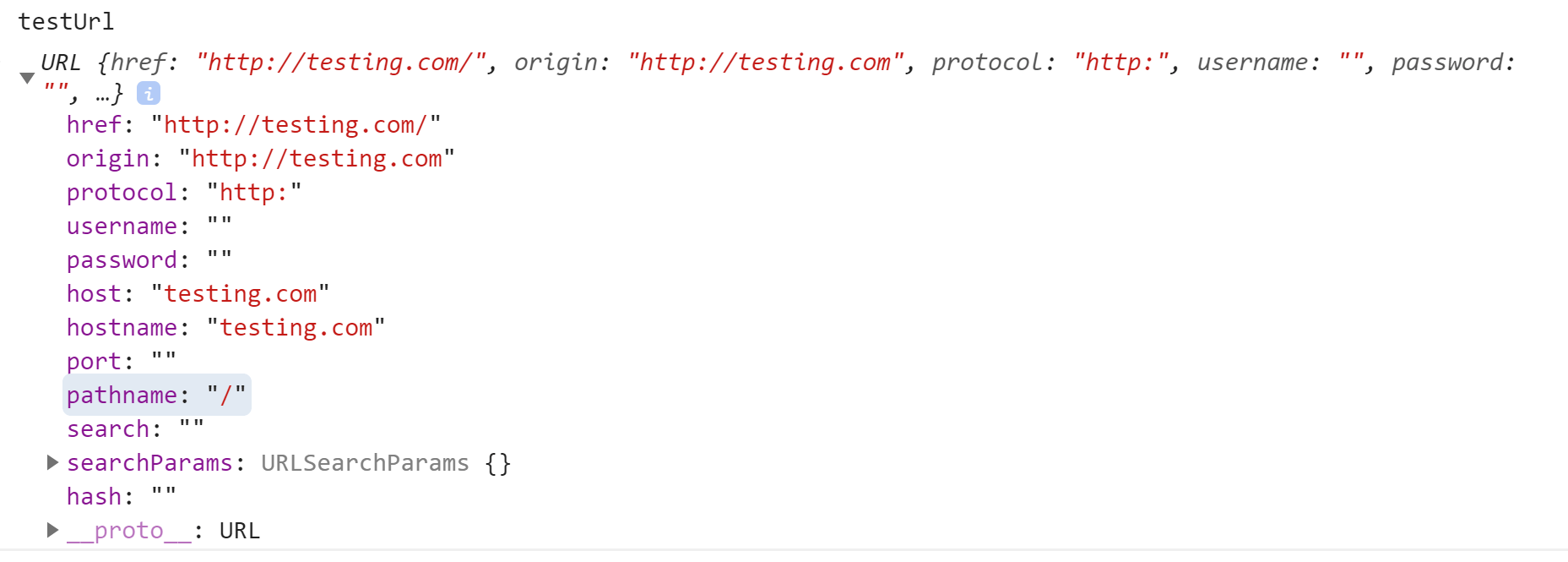Select the password property row
This screenshot has height=562, width=1568.
(x=148, y=259)
